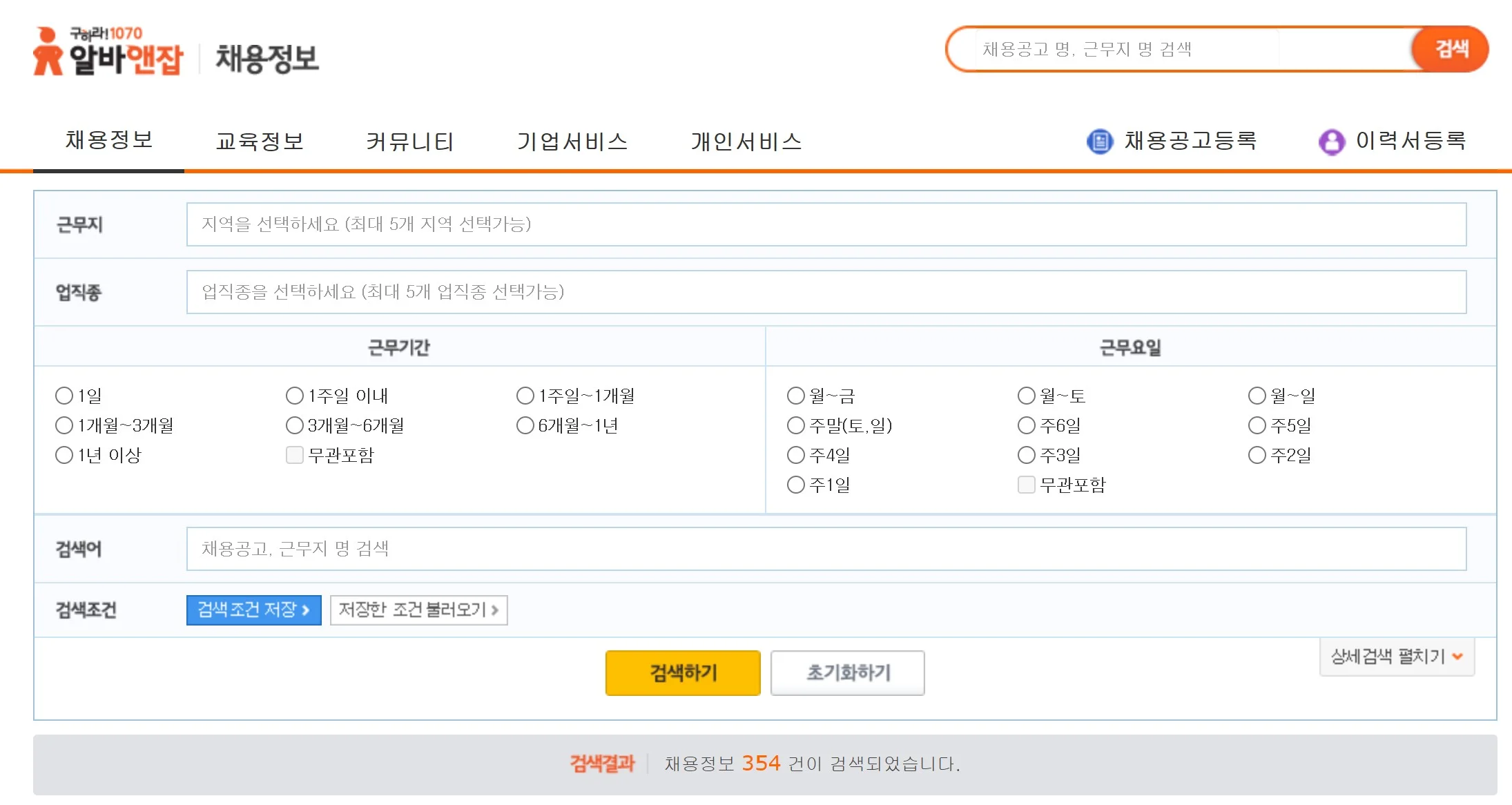Open the 커뮤니티 menu
The width and height of the screenshot is (1512, 805).
409,142
